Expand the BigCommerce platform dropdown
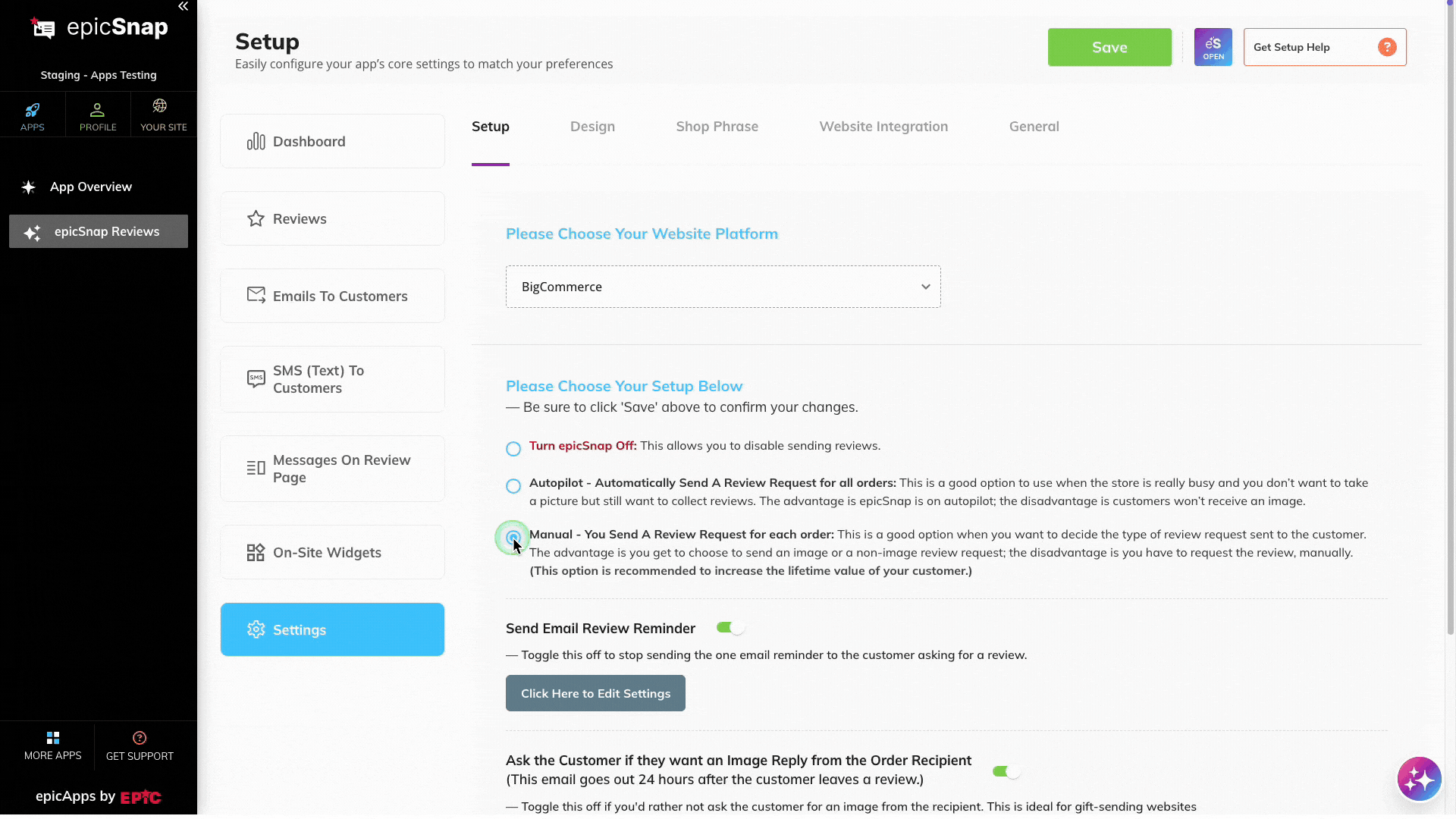 coord(723,287)
